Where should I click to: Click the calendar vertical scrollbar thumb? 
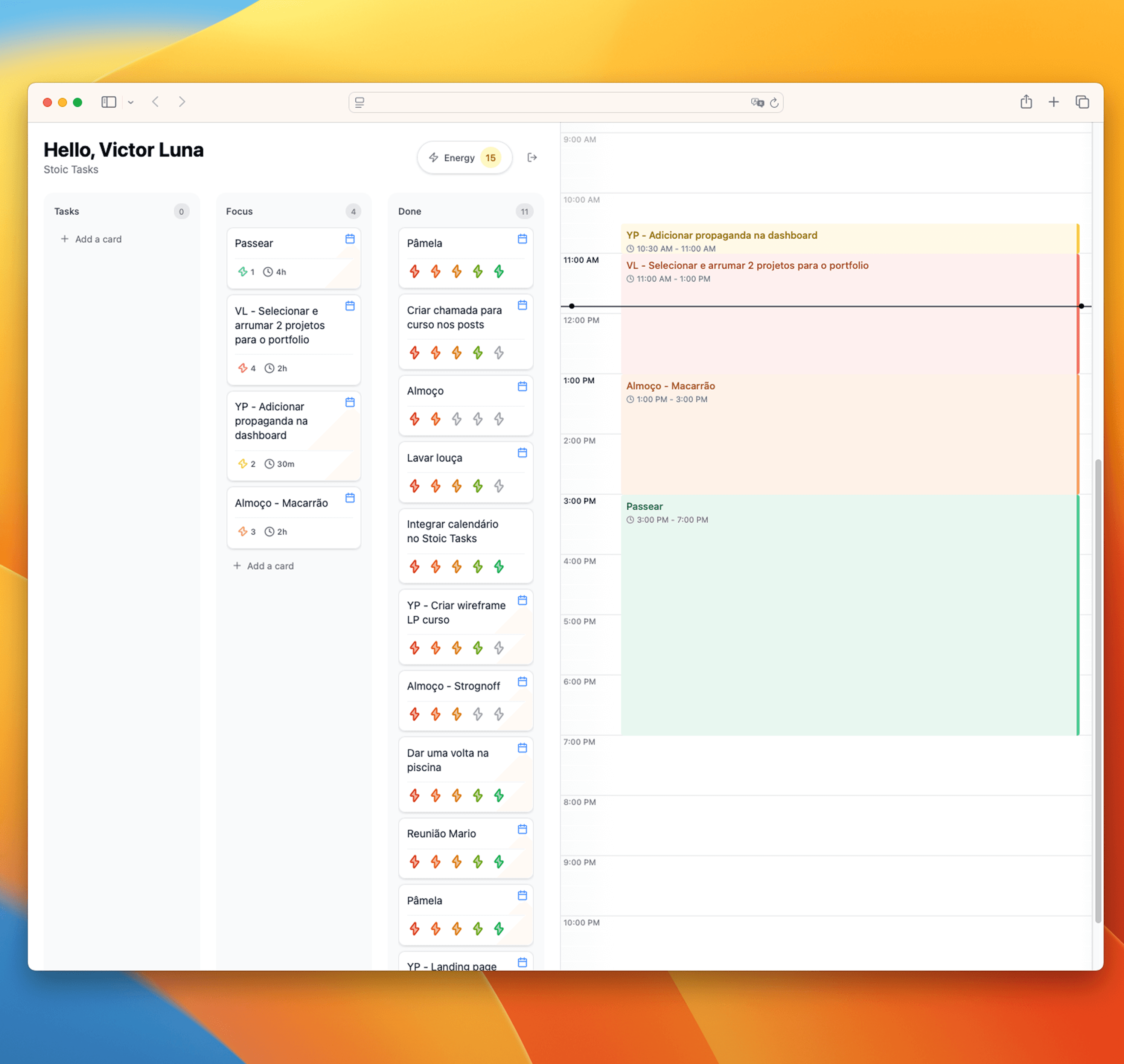click(1098, 691)
